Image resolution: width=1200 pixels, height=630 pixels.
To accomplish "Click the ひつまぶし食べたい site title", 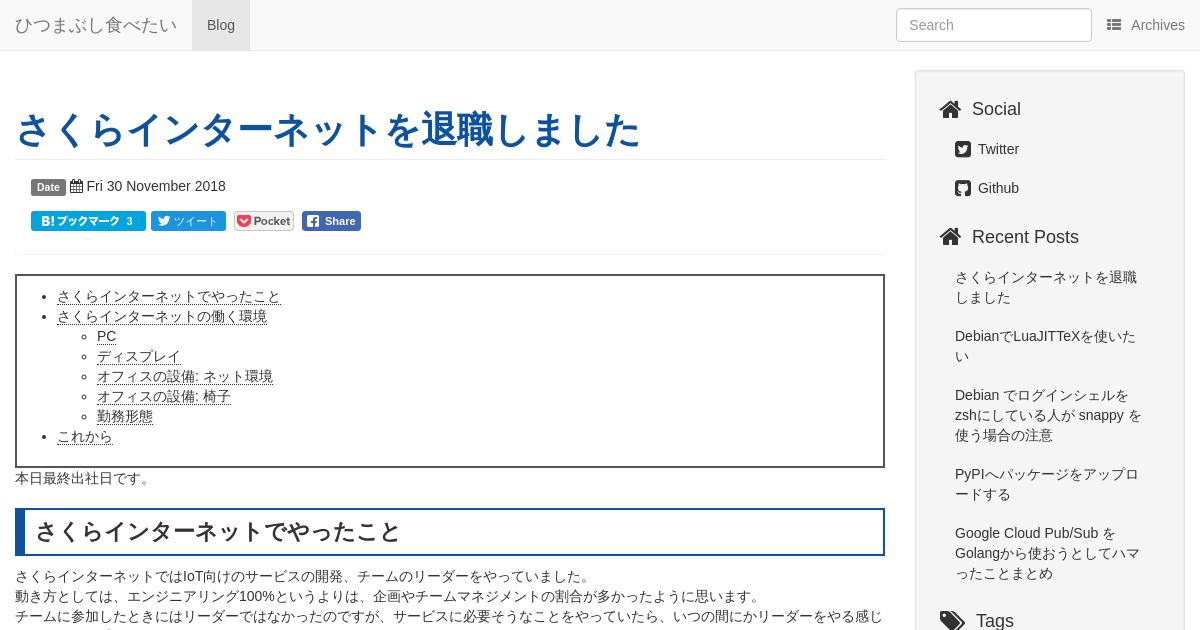I will click(96, 25).
